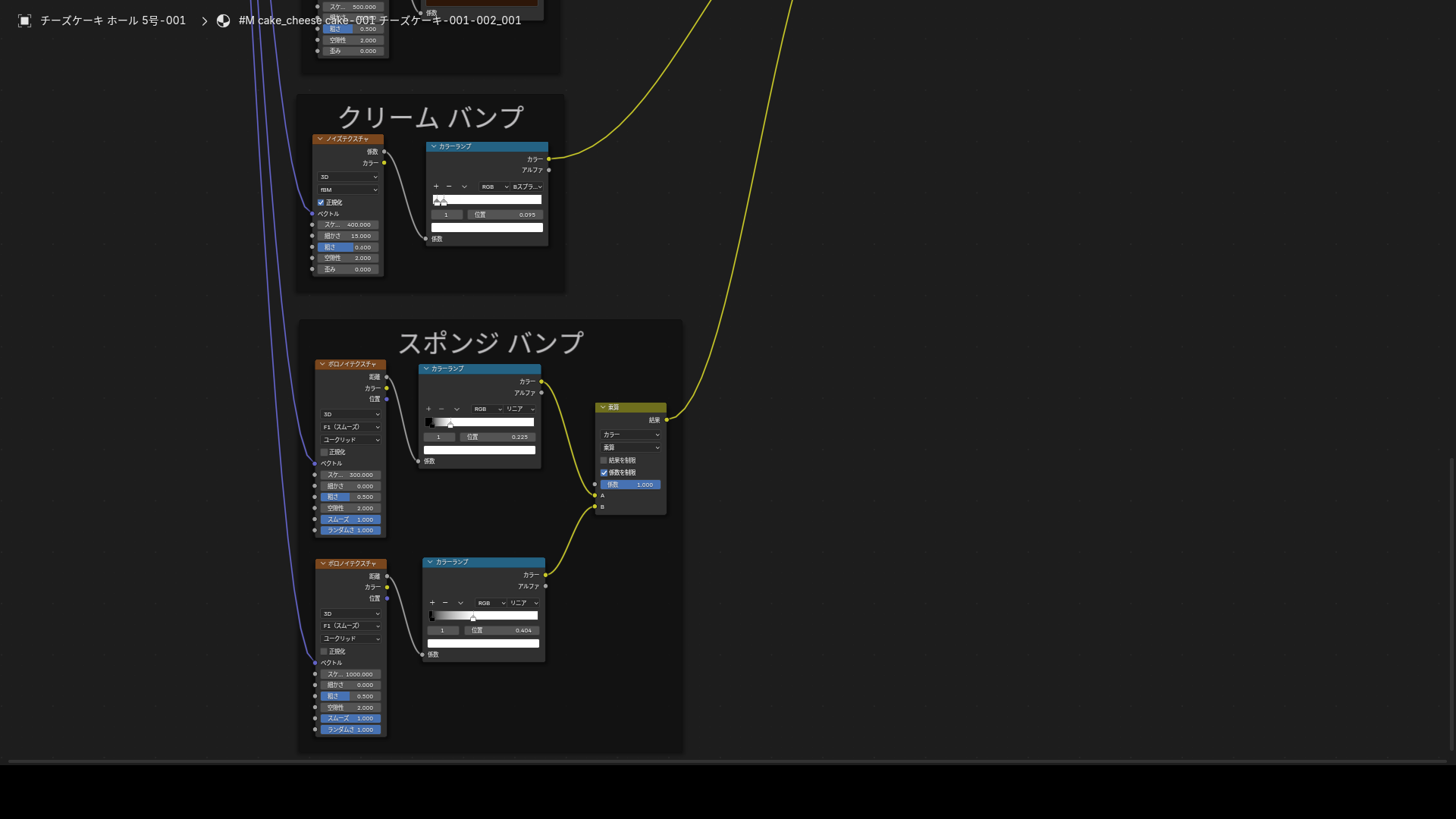Click the white stop handle in the 0.225 ramp
1456x819 pixels.
(x=450, y=425)
